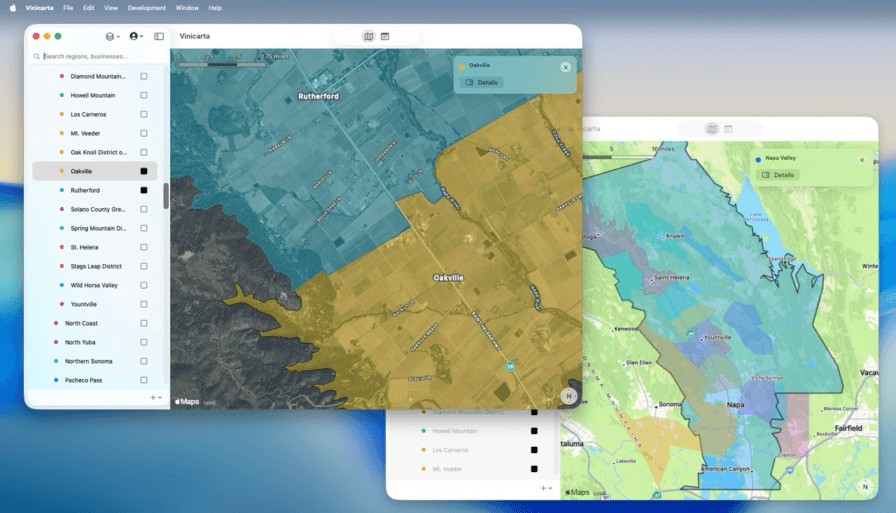Enable the Oak Knoll District checkbox
Viewport: 896px width, 513px height.
tap(144, 152)
